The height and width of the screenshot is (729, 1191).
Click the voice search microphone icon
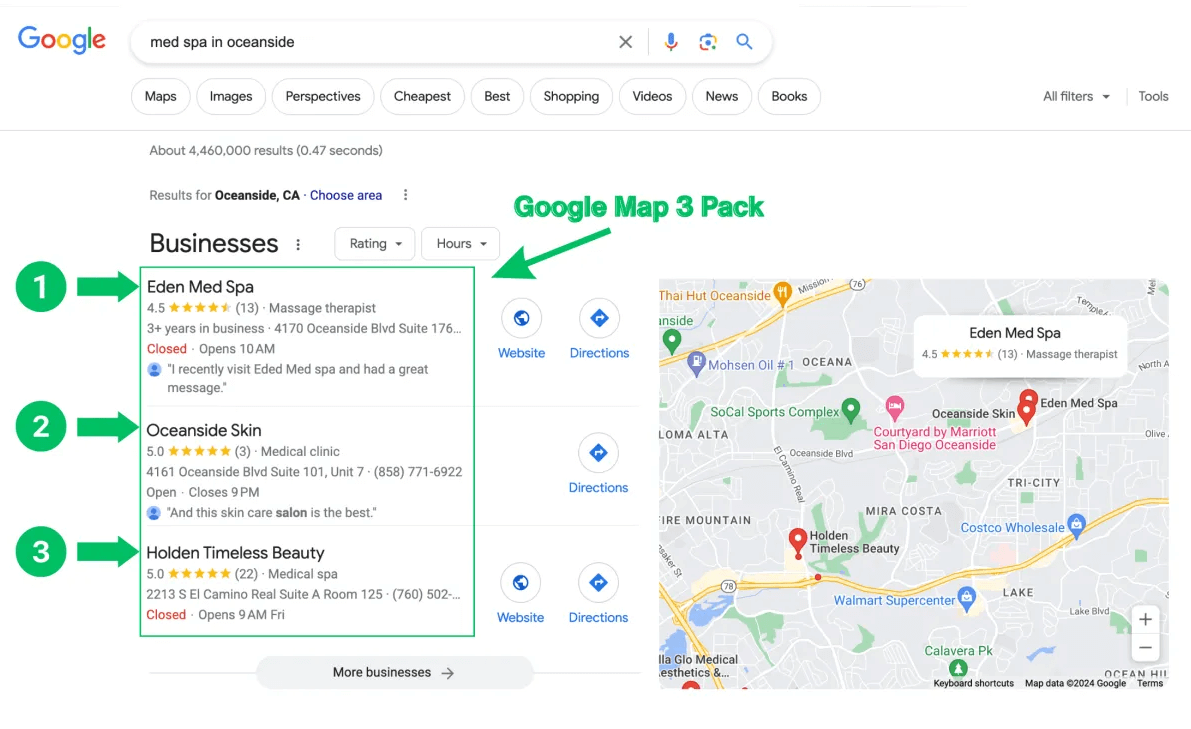671,41
